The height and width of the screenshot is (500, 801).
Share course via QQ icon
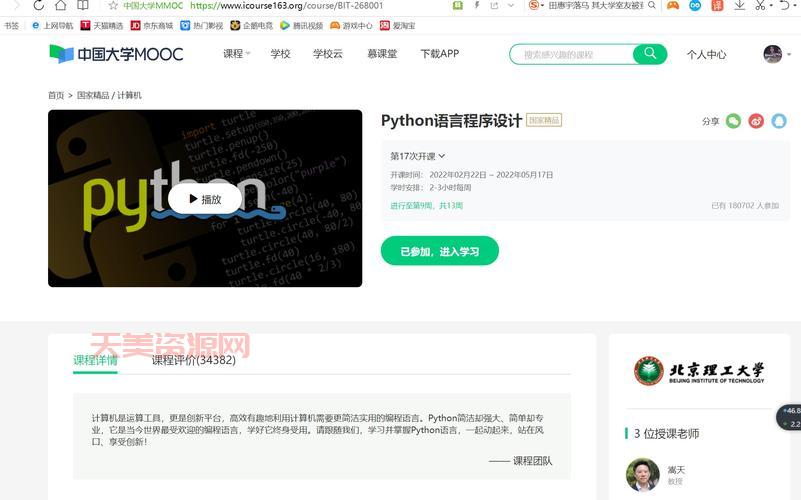point(779,121)
